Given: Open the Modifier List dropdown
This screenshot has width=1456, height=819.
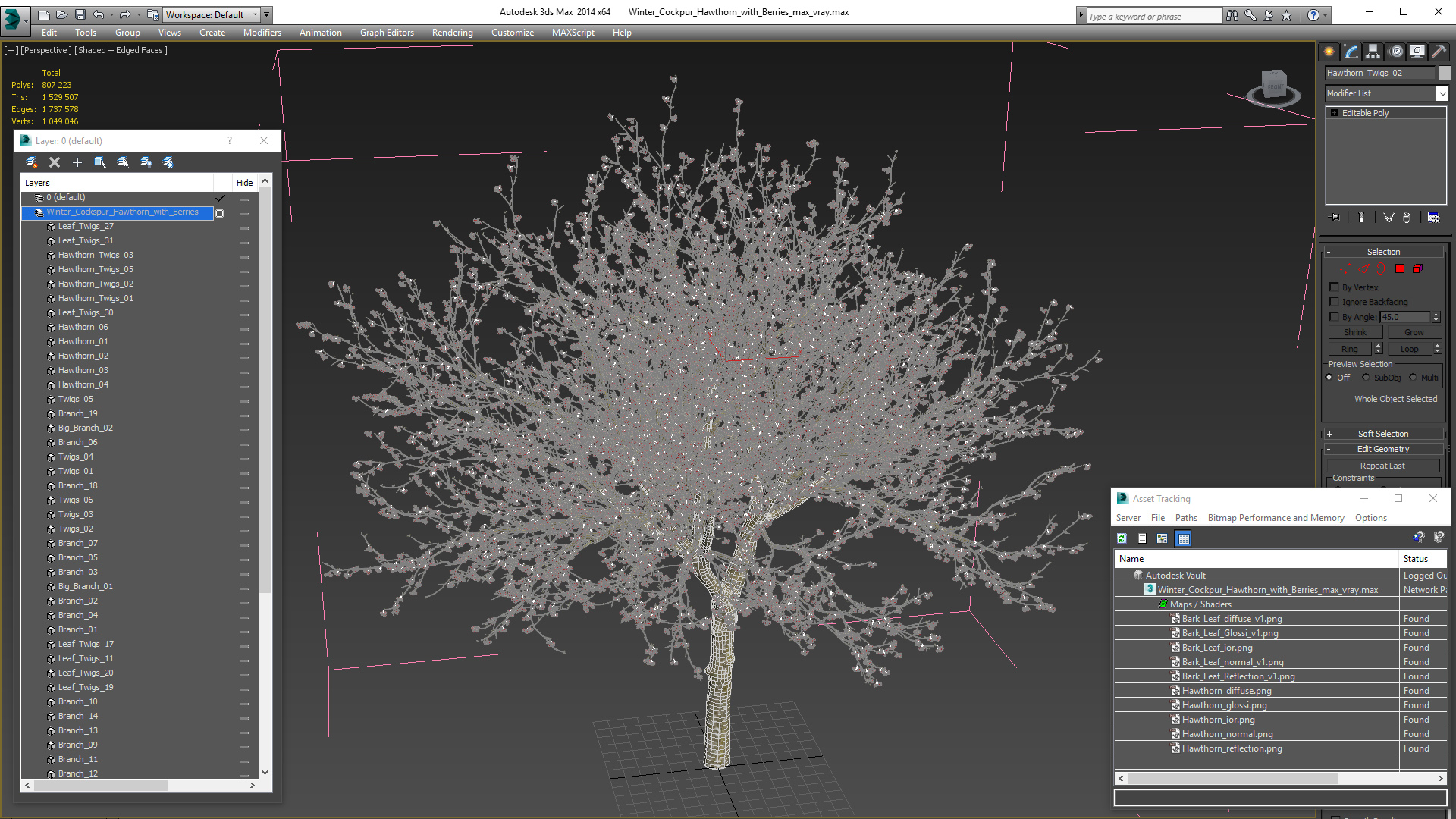Looking at the screenshot, I should [1442, 93].
